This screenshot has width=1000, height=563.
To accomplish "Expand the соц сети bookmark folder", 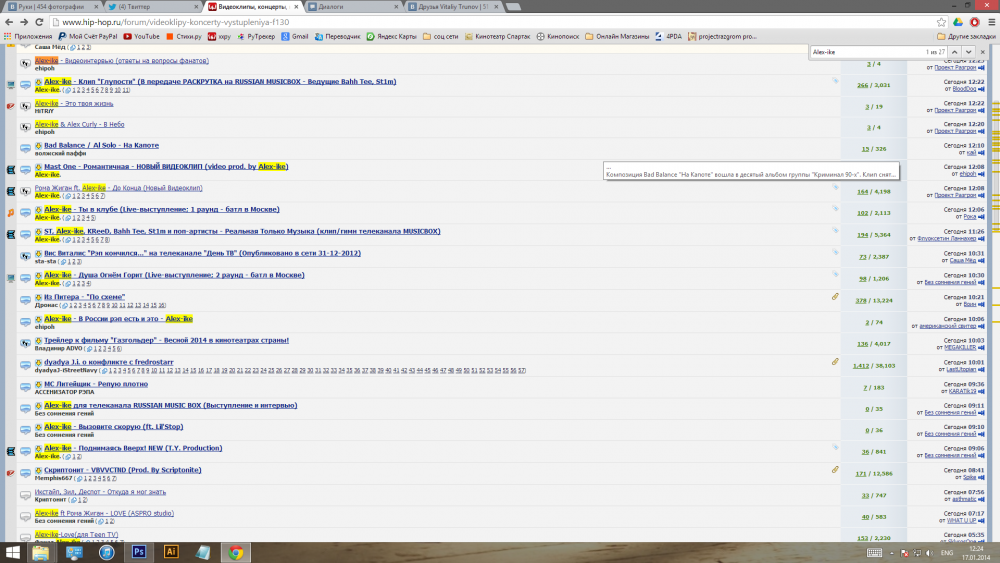I will click(x=441, y=36).
